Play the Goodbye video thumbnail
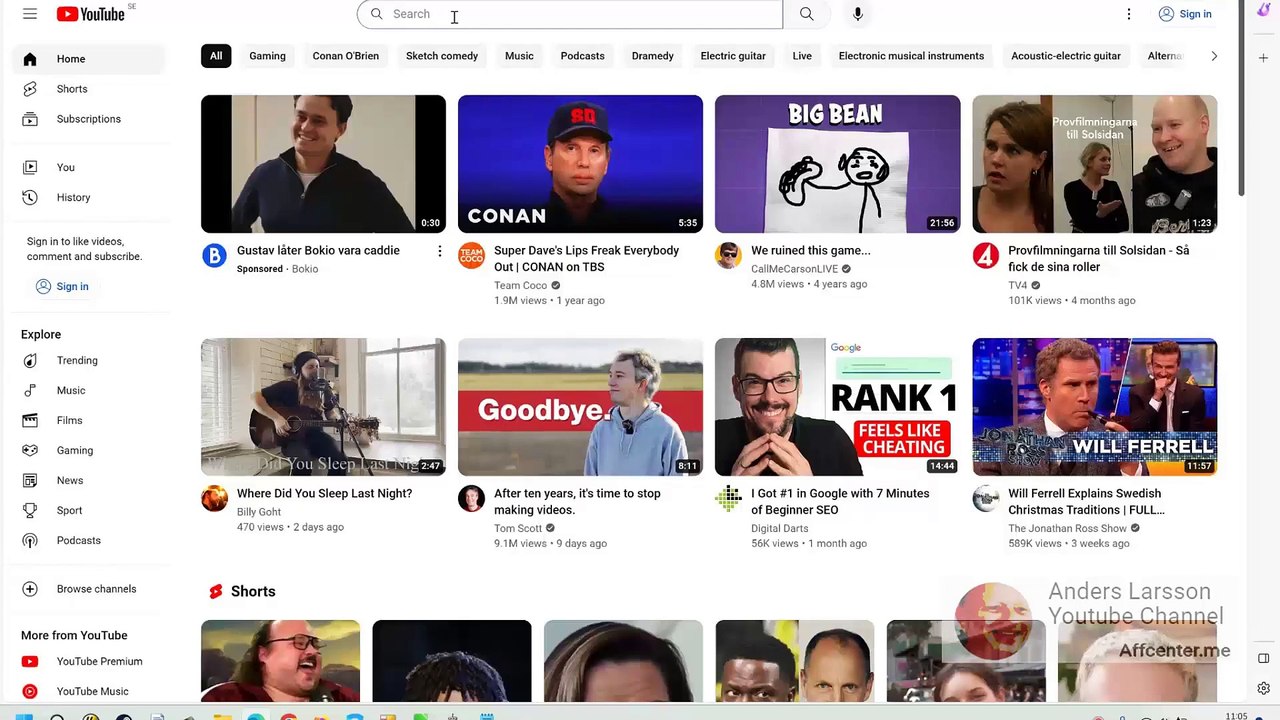 (580, 407)
